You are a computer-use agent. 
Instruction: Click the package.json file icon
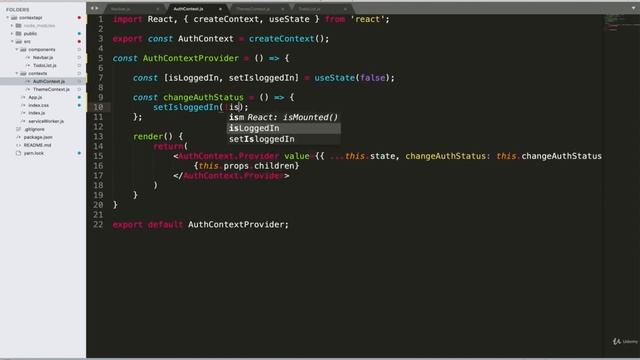tap(18, 137)
